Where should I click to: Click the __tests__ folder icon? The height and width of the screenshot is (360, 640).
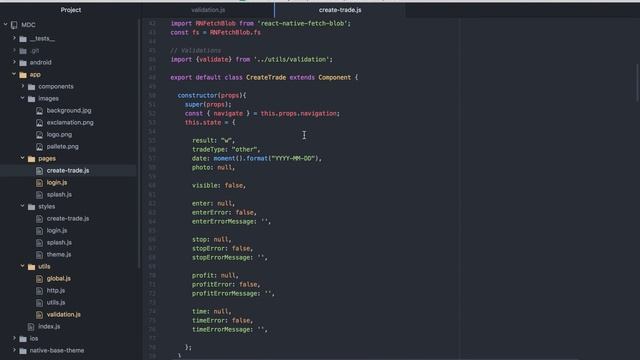pyautogui.click(x=23, y=39)
